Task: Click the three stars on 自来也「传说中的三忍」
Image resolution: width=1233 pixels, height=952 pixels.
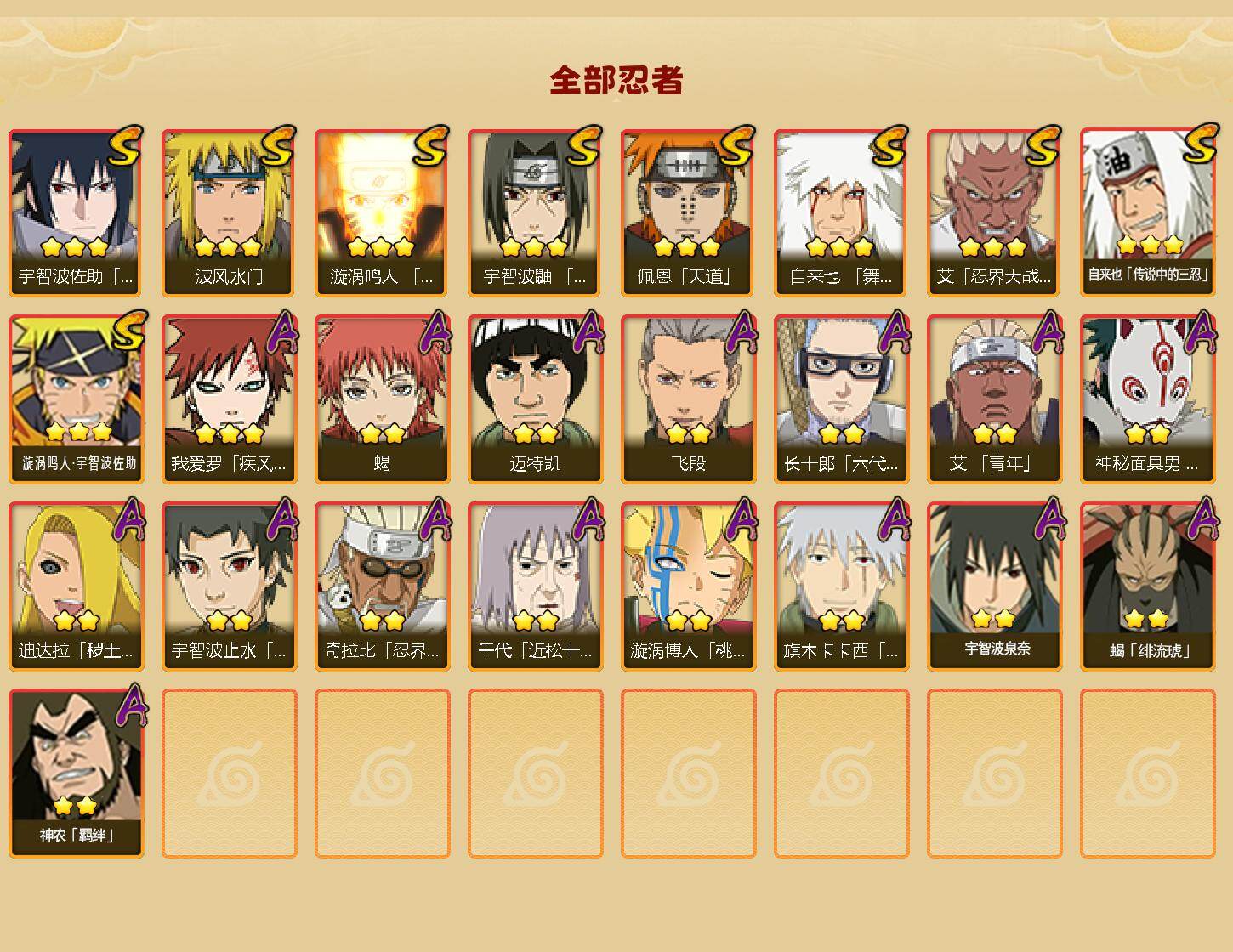Action: pos(1150,245)
